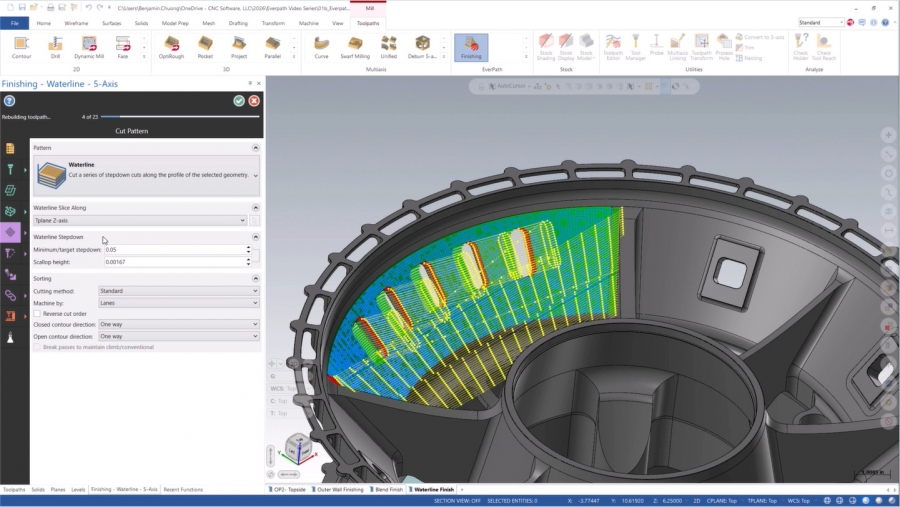Switch to the Solids ribbon tab
This screenshot has height=507, width=900.
point(141,24)
